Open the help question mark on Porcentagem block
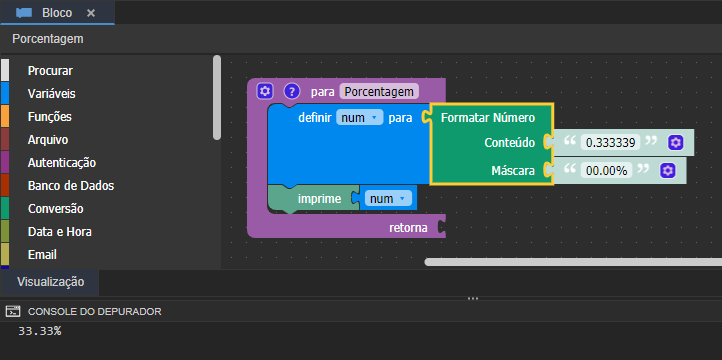This screenshot has width=722, height=360. coord(291,91)
